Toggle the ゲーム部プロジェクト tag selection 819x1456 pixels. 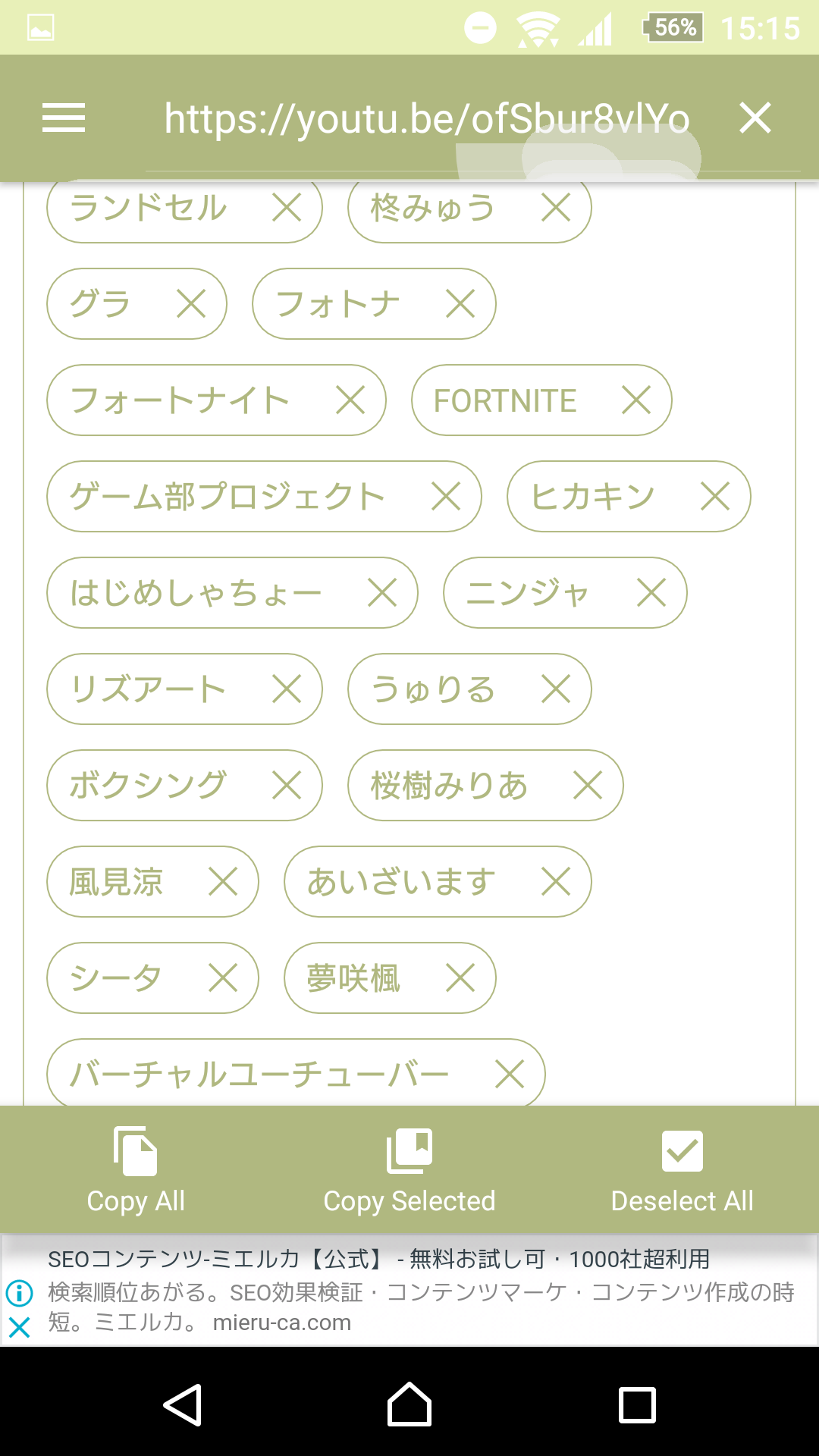pyautogui.click(x=227, y=497)
